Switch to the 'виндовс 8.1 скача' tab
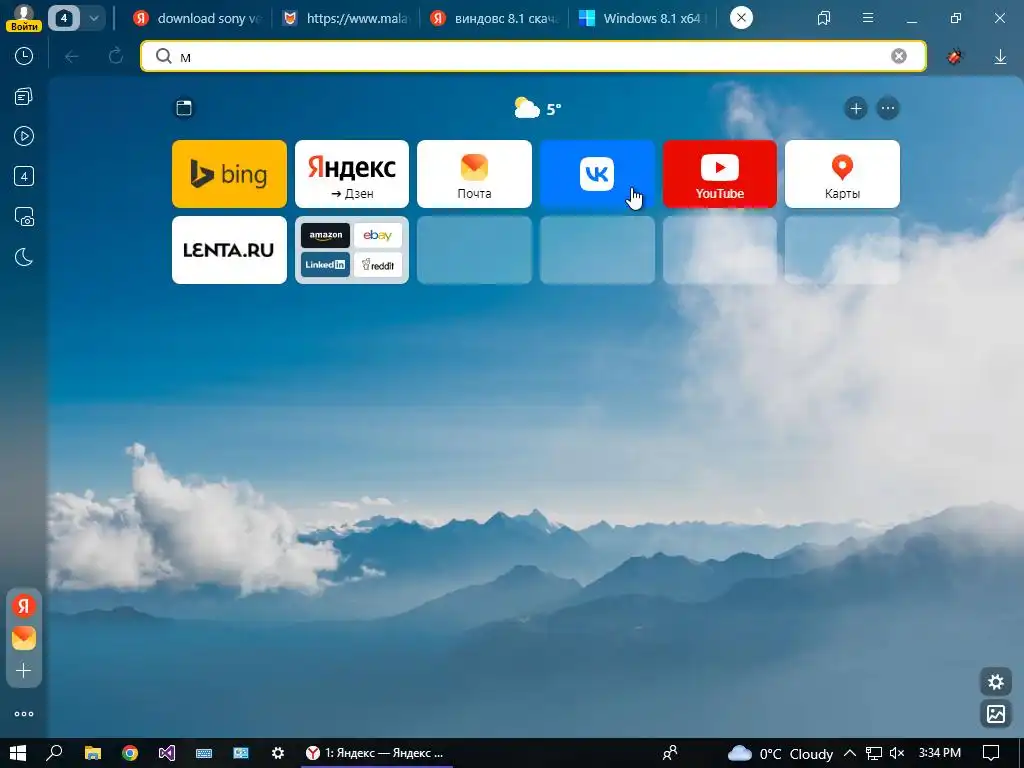Viewport: 1024px width, 768px height. [494, 18]
